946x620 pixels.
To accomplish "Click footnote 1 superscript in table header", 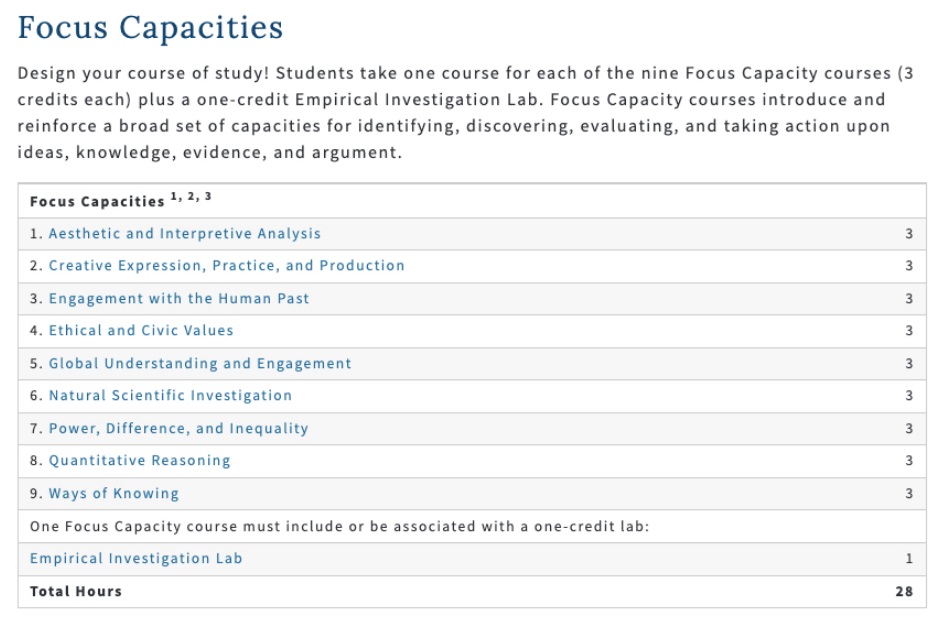I will click(174, 197).
